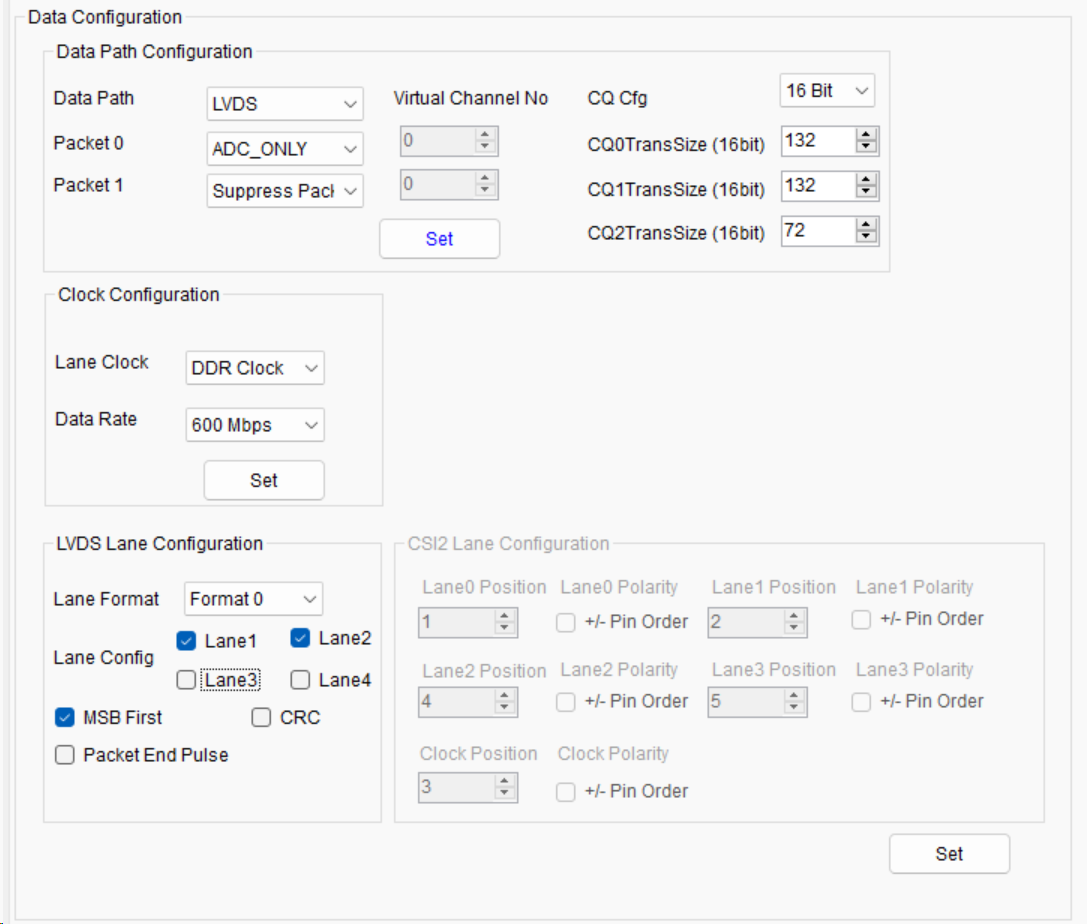
Task: Open Data Rate 600 Mbps dropdown
Action: tap(254, 425)
